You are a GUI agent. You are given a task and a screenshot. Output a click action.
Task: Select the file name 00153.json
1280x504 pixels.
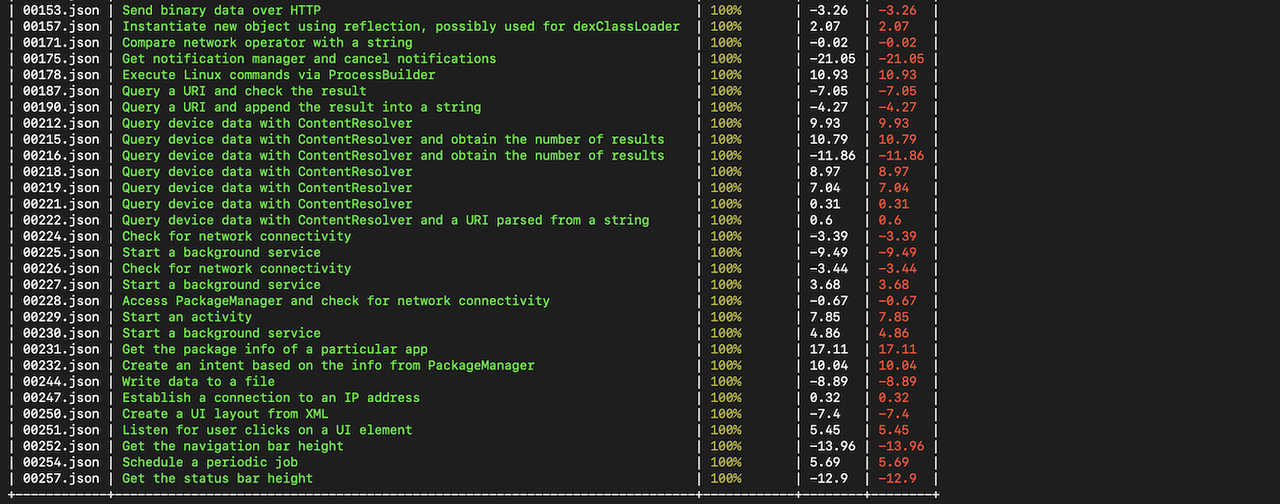click(61, 10)
